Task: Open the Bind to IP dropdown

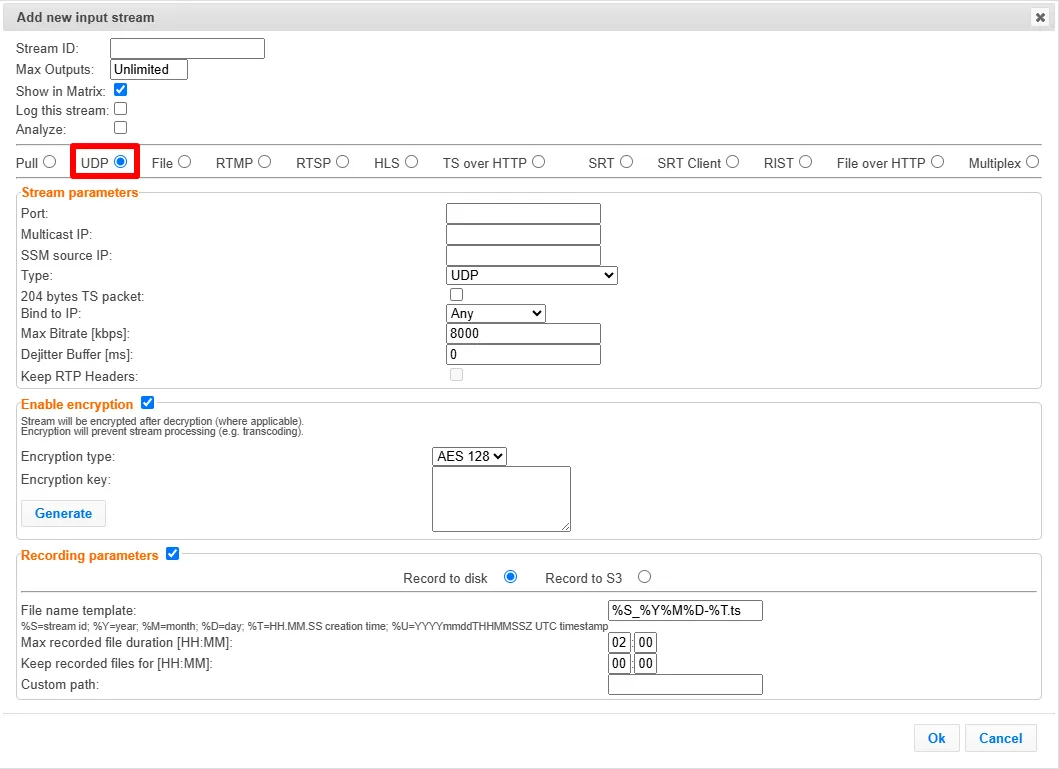Action: [496, 313]
